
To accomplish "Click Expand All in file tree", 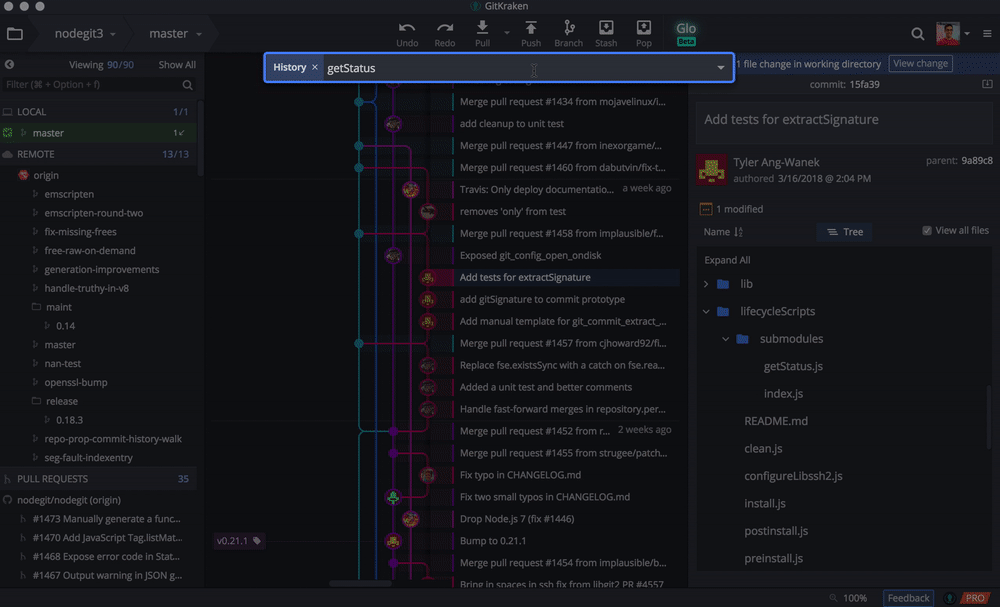I will [727, 260].
